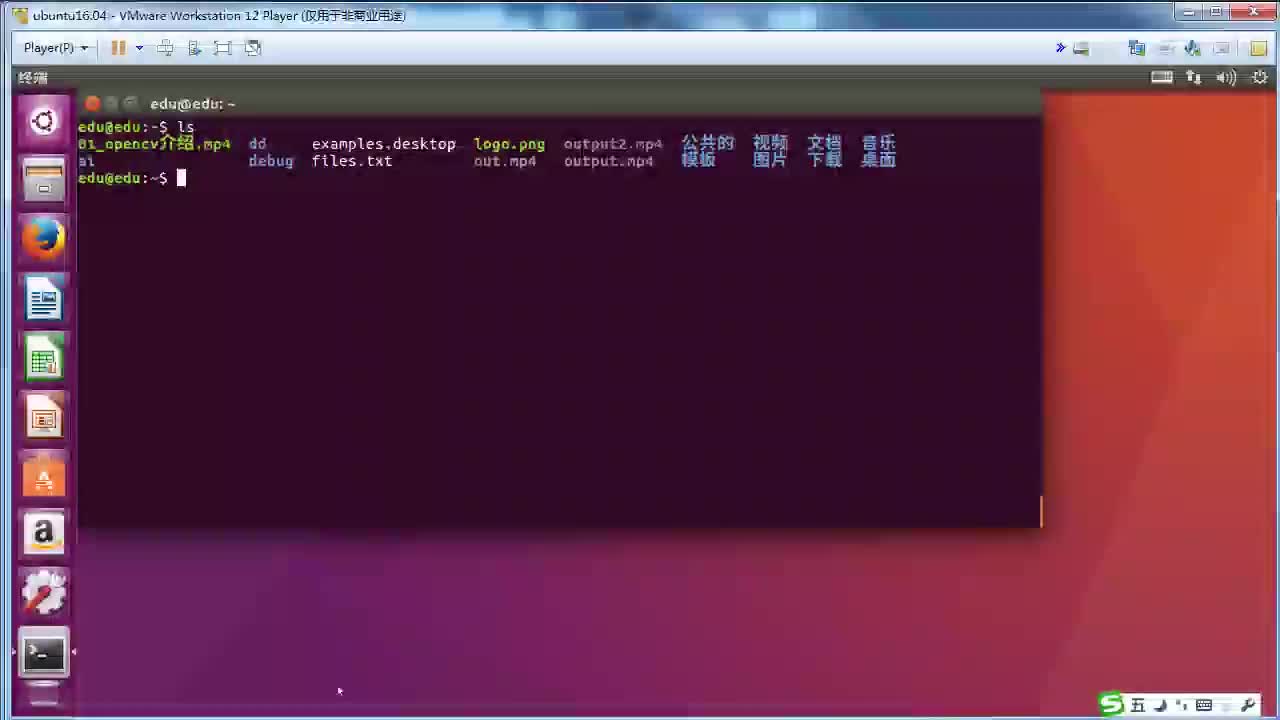Click the terminal title edu@edu: ~
Image resolution: width=1280 pixels, height=720 pixels.
[193, 104]
